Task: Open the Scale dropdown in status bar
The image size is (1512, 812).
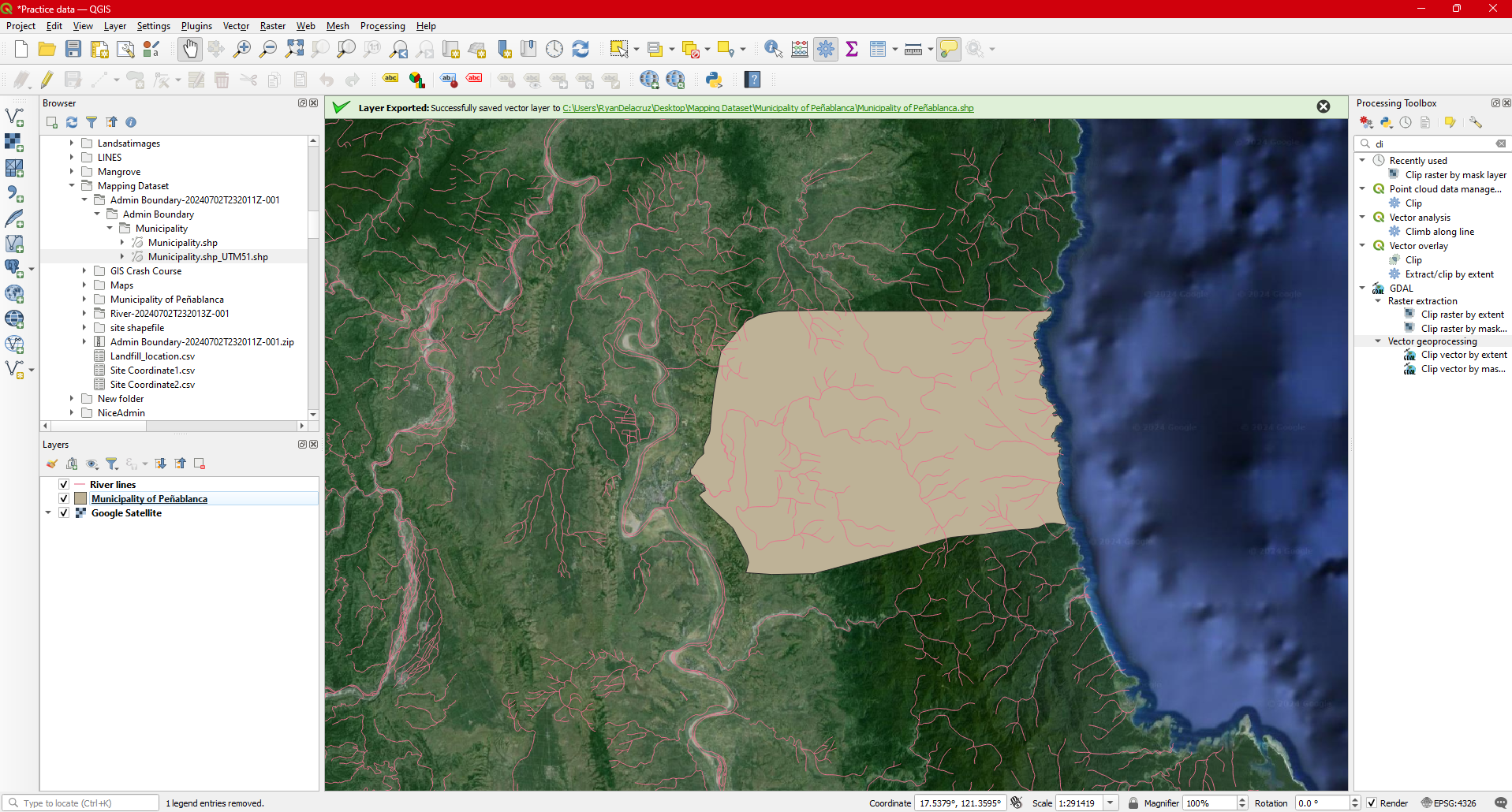Action: pos(1111,803)
